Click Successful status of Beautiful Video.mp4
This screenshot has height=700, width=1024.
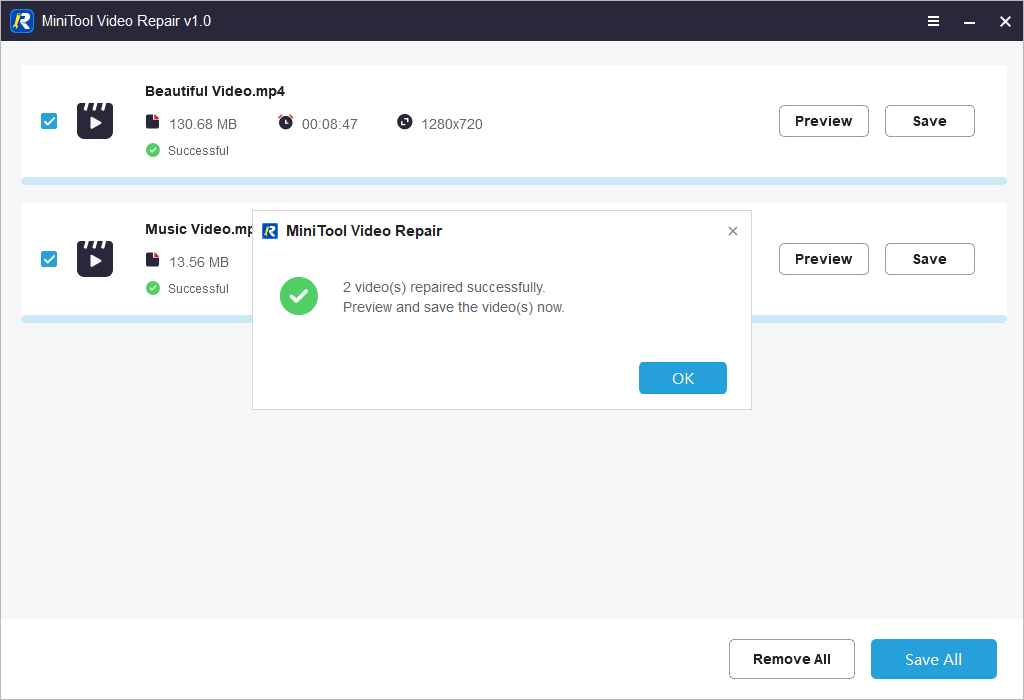click(x=198, y=151)
